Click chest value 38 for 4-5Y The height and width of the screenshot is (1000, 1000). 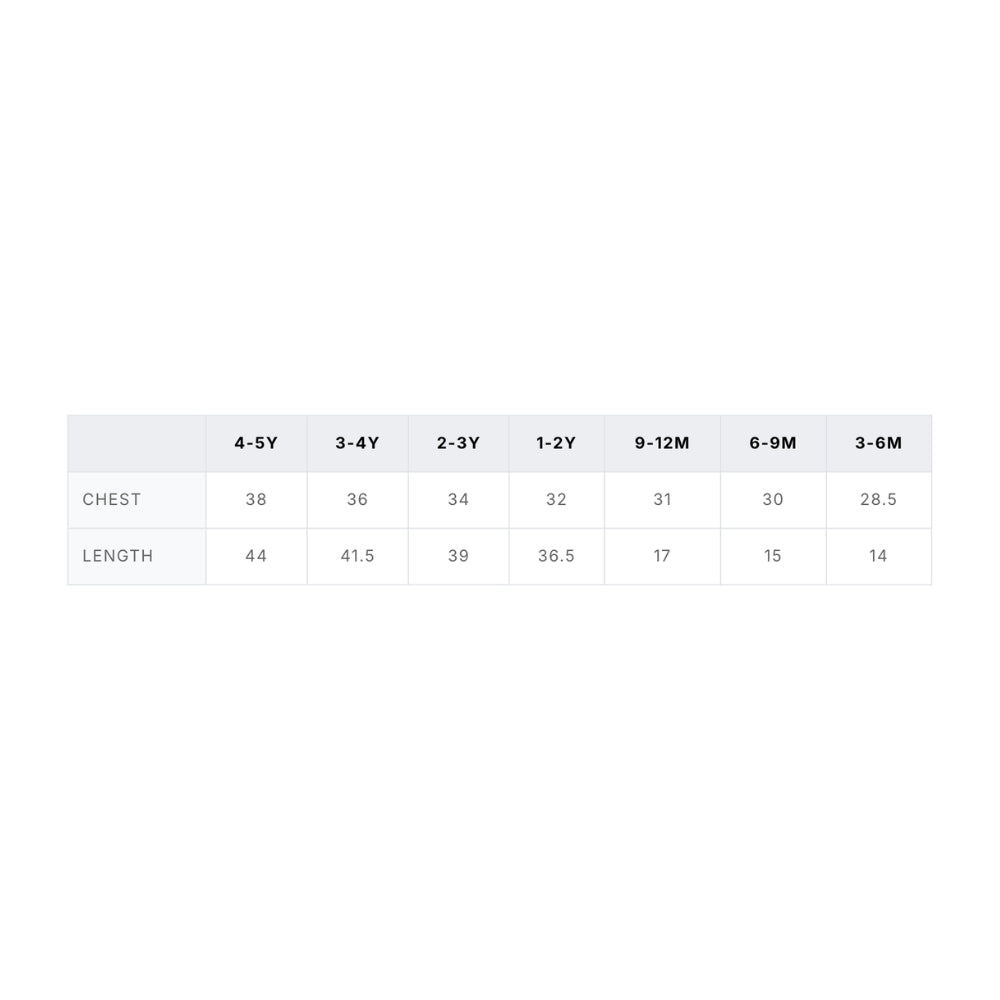click(256, 499)
